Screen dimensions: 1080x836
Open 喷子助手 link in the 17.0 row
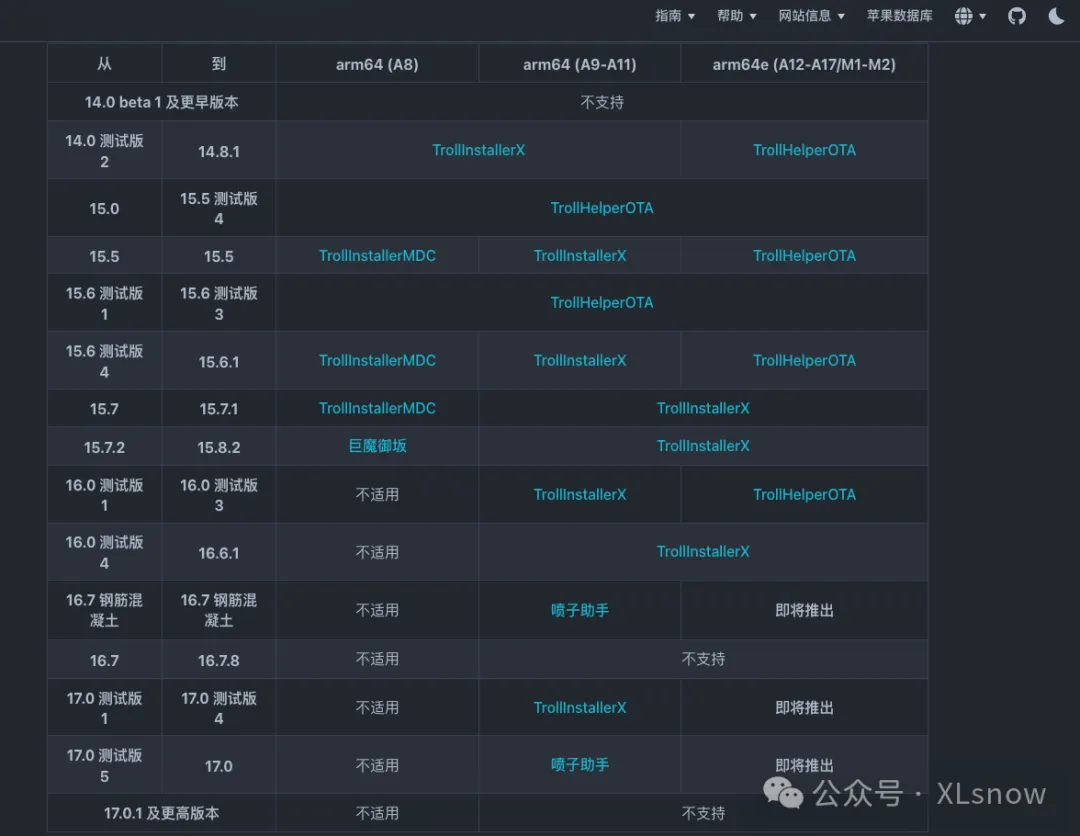coord(580,765)
